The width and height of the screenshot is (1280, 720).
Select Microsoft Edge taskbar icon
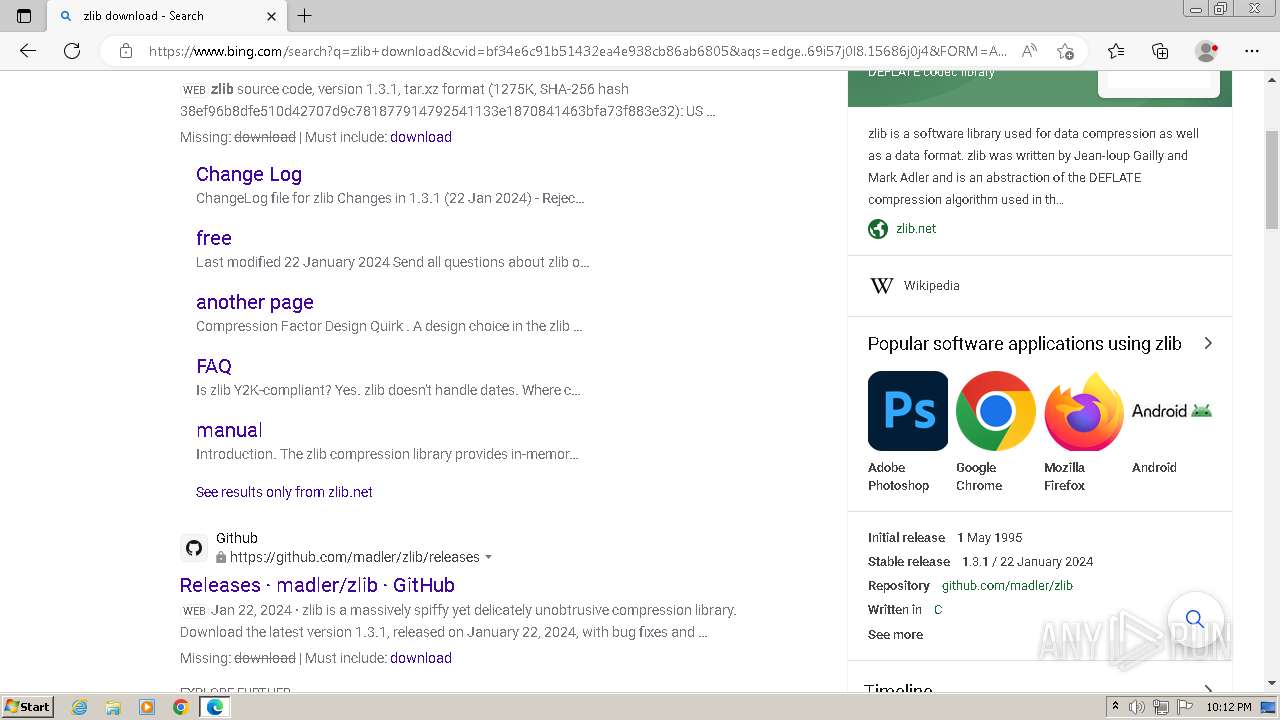214,707
